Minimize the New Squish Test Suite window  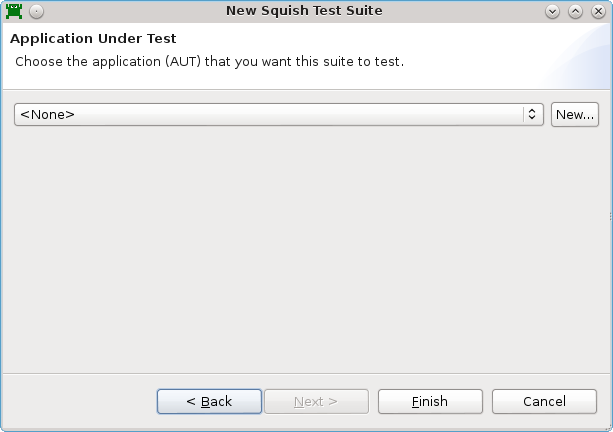coord(552,12)
